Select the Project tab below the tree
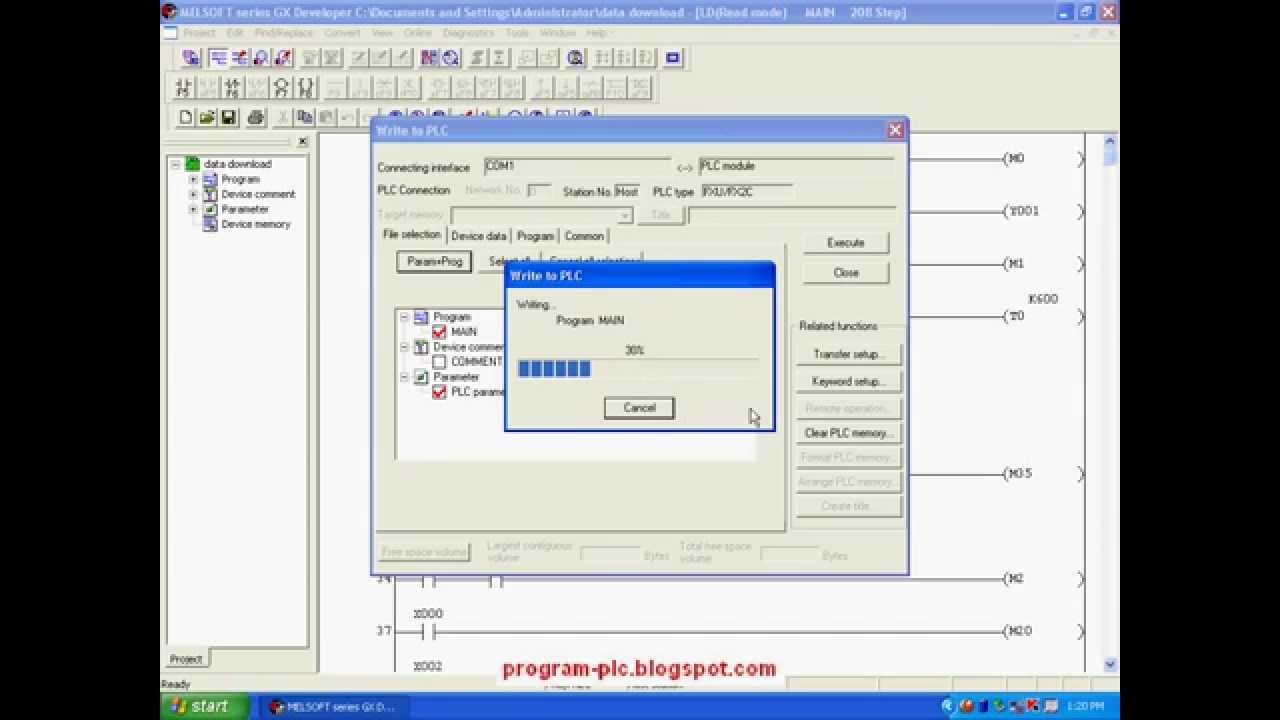Screen dimensions: 1280x720 tap(186, 659)
